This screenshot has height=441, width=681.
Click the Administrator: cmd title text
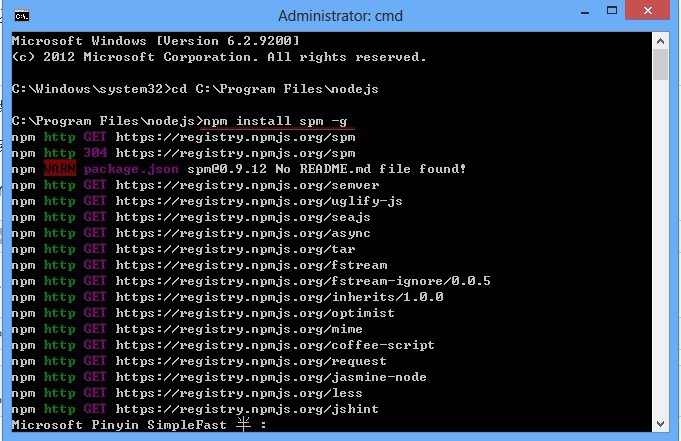pos(340,16)
